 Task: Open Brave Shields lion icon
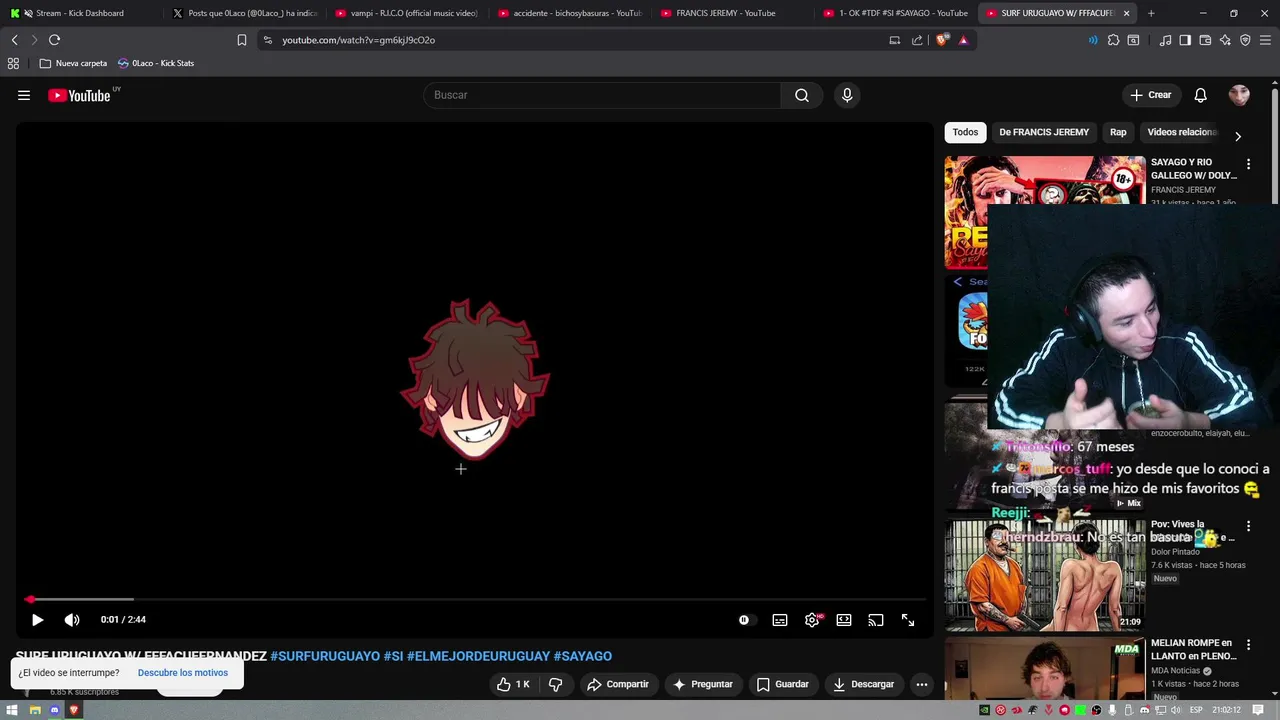point(942,40)
